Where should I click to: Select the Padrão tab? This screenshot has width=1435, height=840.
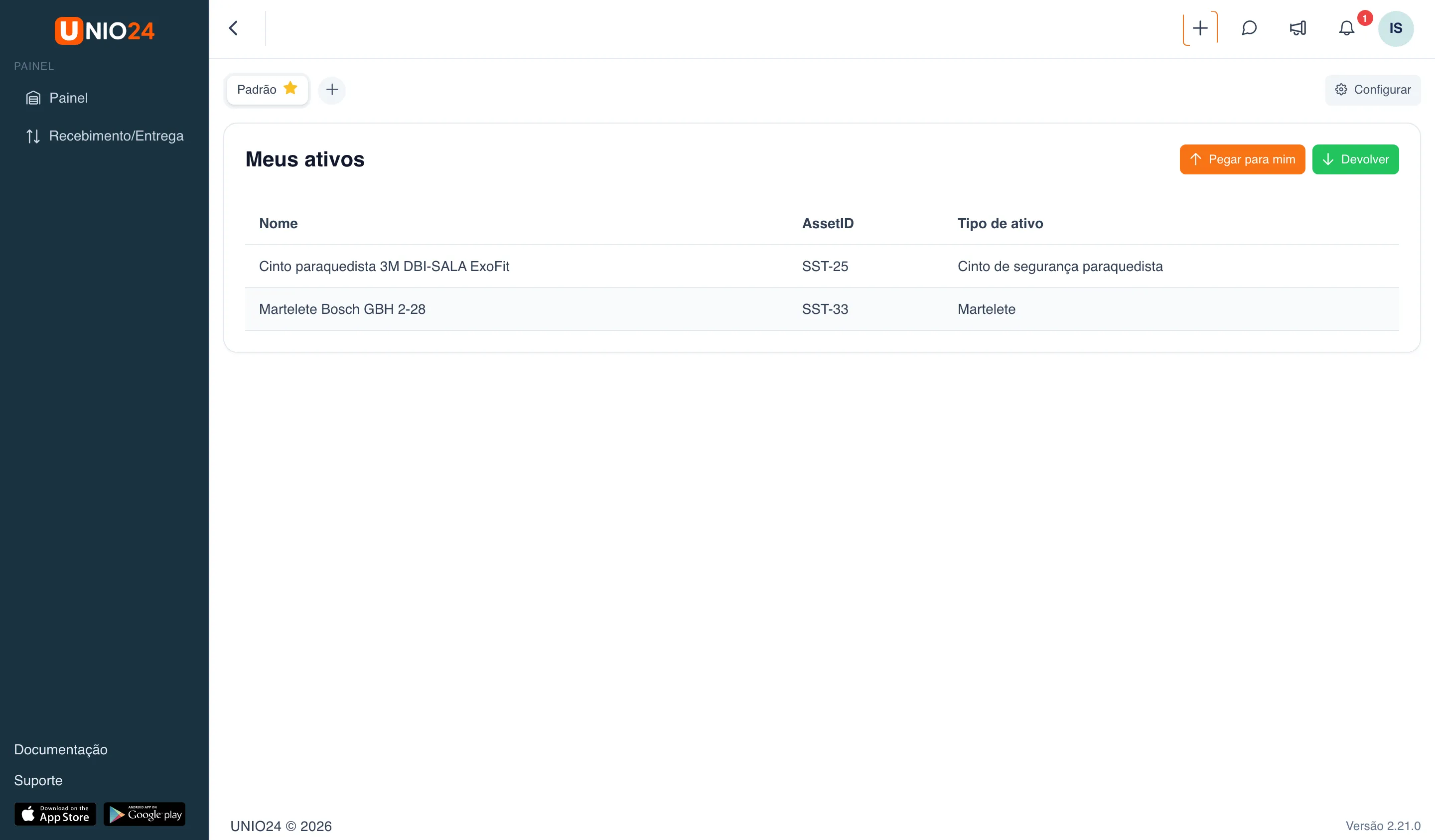coord(267,89)
